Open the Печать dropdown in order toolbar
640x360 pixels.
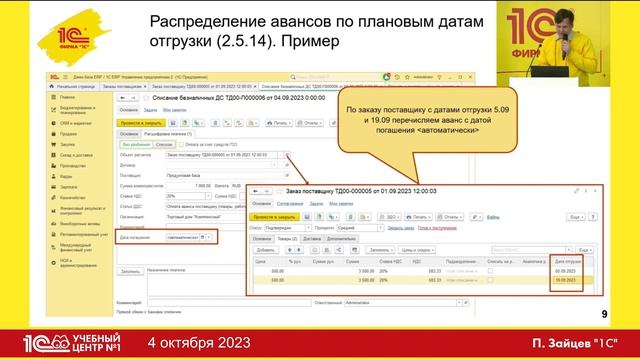[x=418, y=217]
